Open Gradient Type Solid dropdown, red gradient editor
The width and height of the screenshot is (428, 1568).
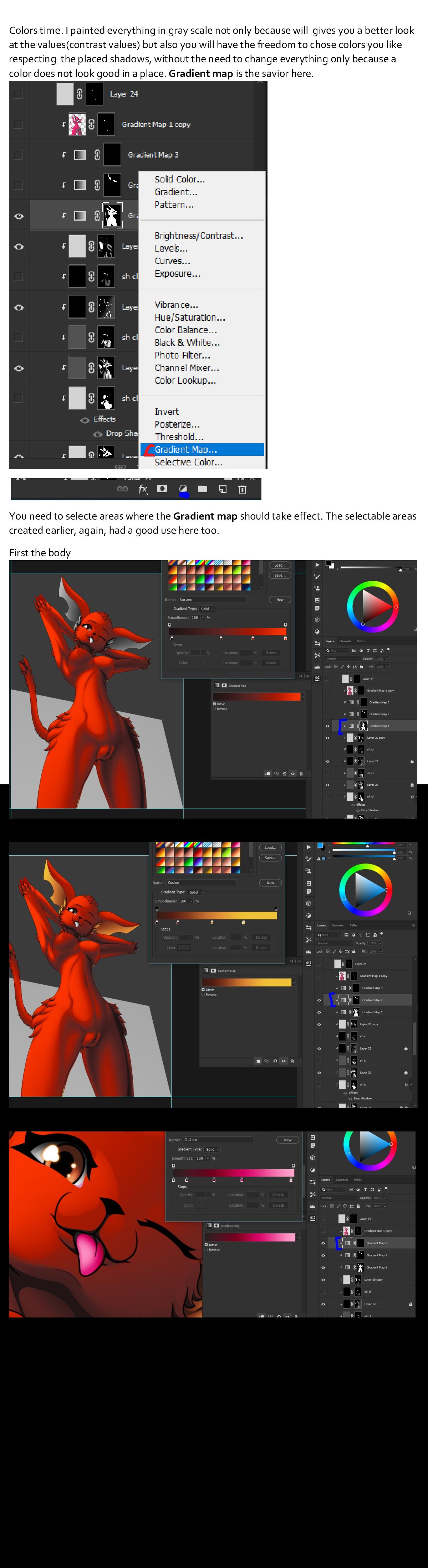click(x=207, y=609)
